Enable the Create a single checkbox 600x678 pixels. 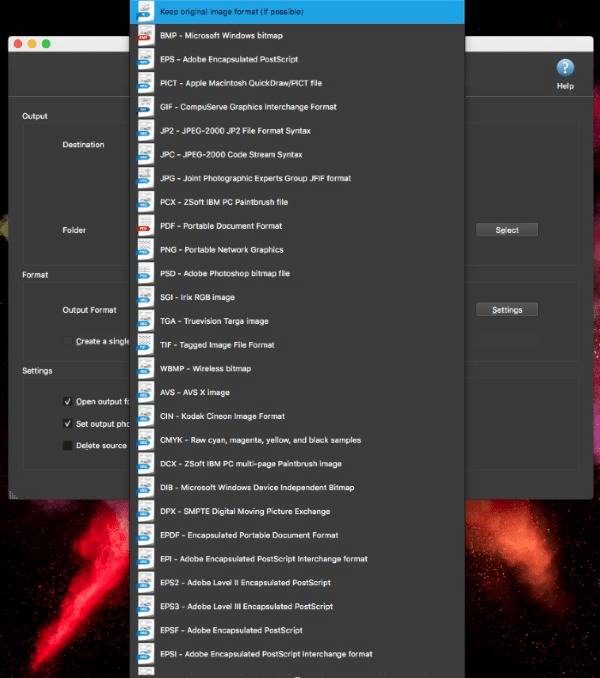[67, 341]
